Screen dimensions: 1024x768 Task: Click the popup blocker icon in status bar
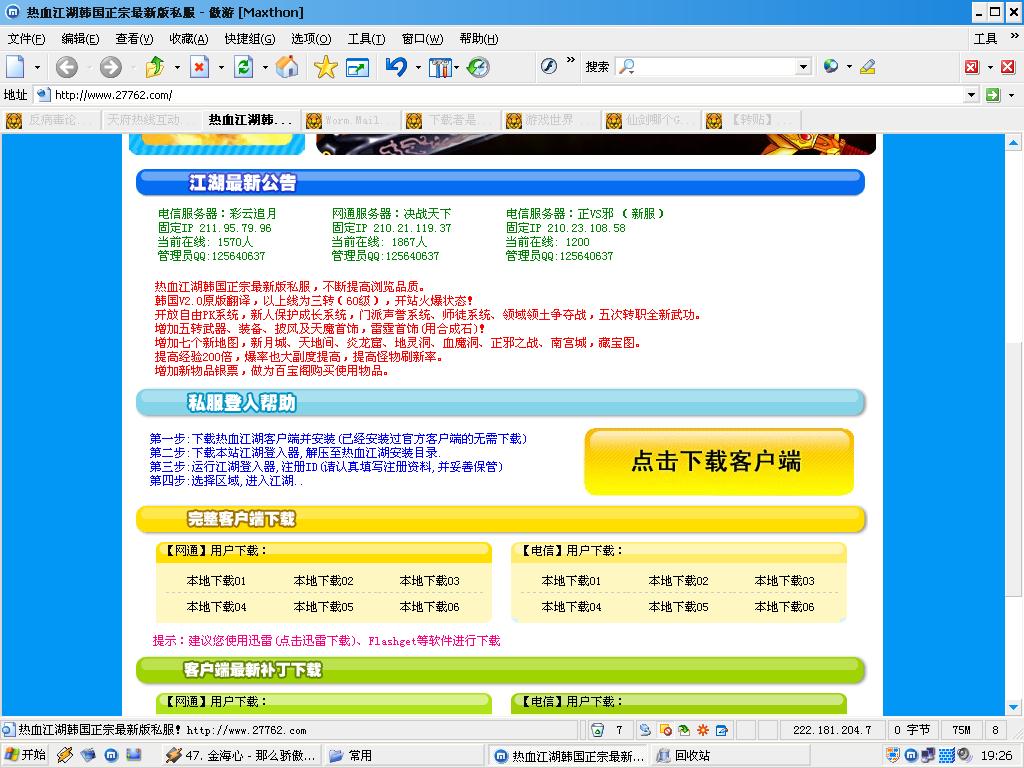pyautogui.click(x=665, y=730)
